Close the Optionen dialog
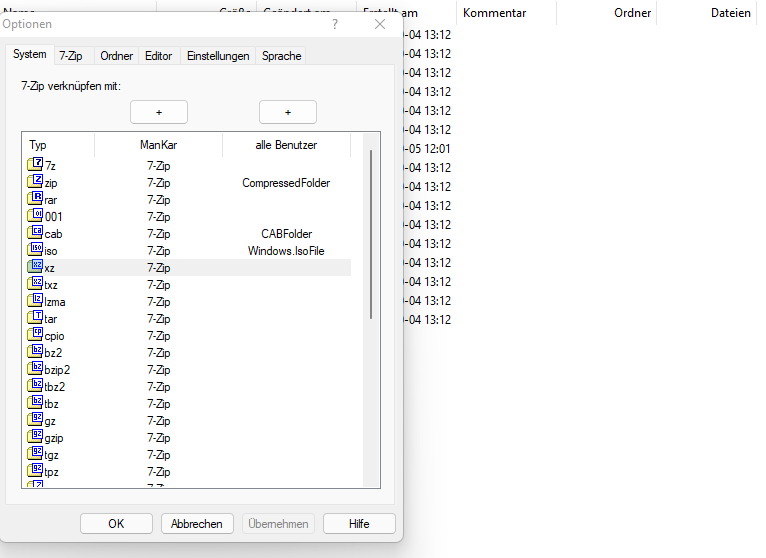Image resolution: width=766 pixels, height=558 pixels. [380, 24]
